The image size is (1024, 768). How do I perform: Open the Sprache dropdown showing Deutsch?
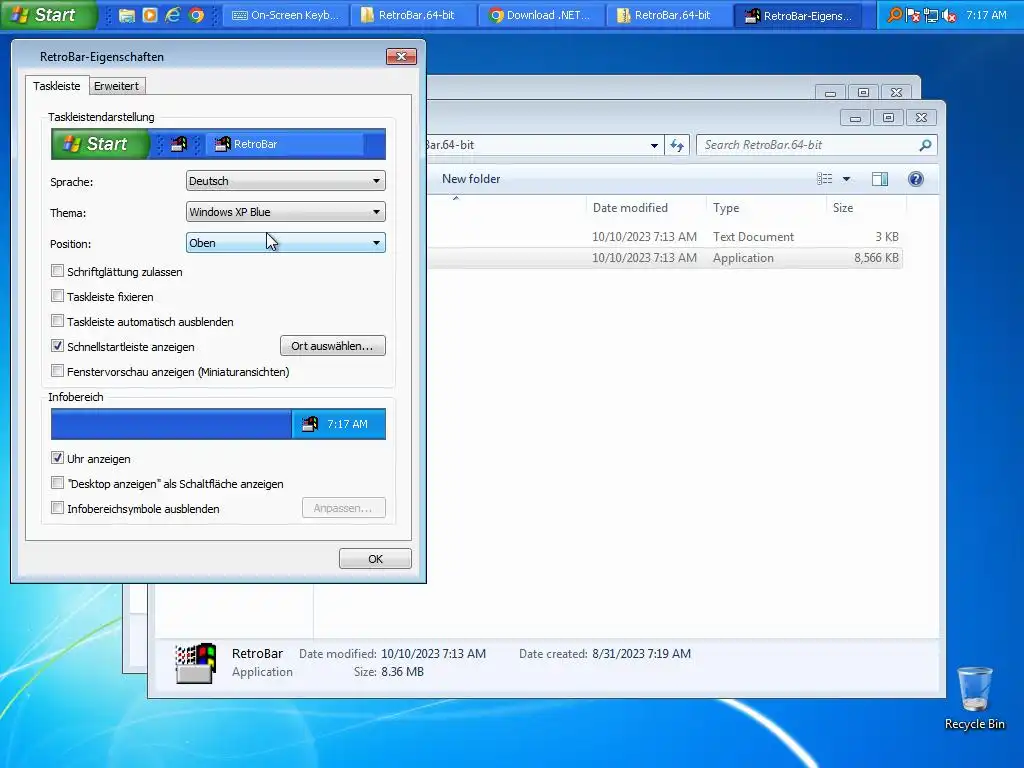tap(285, 181)
